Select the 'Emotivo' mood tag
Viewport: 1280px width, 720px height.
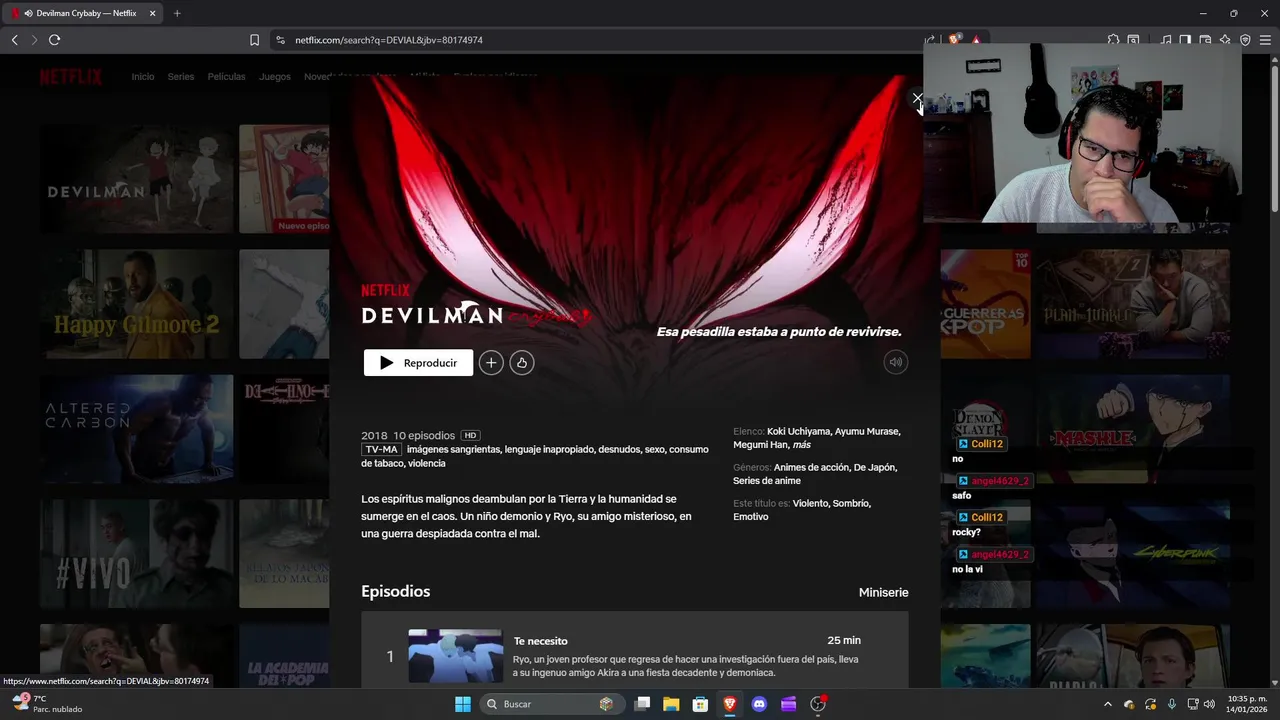click(x=751, y=517)
